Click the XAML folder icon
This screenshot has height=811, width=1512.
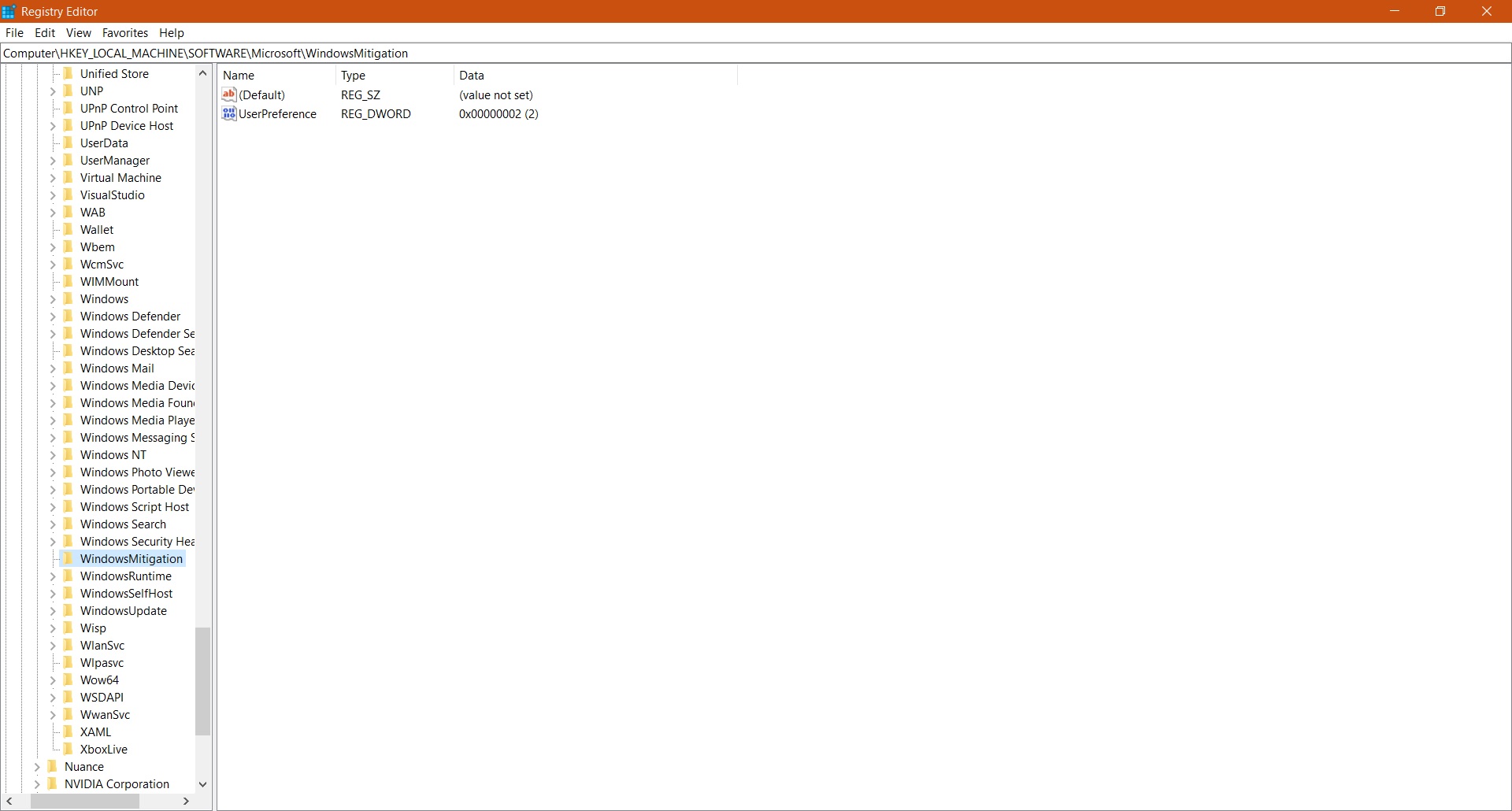(68, 732)
